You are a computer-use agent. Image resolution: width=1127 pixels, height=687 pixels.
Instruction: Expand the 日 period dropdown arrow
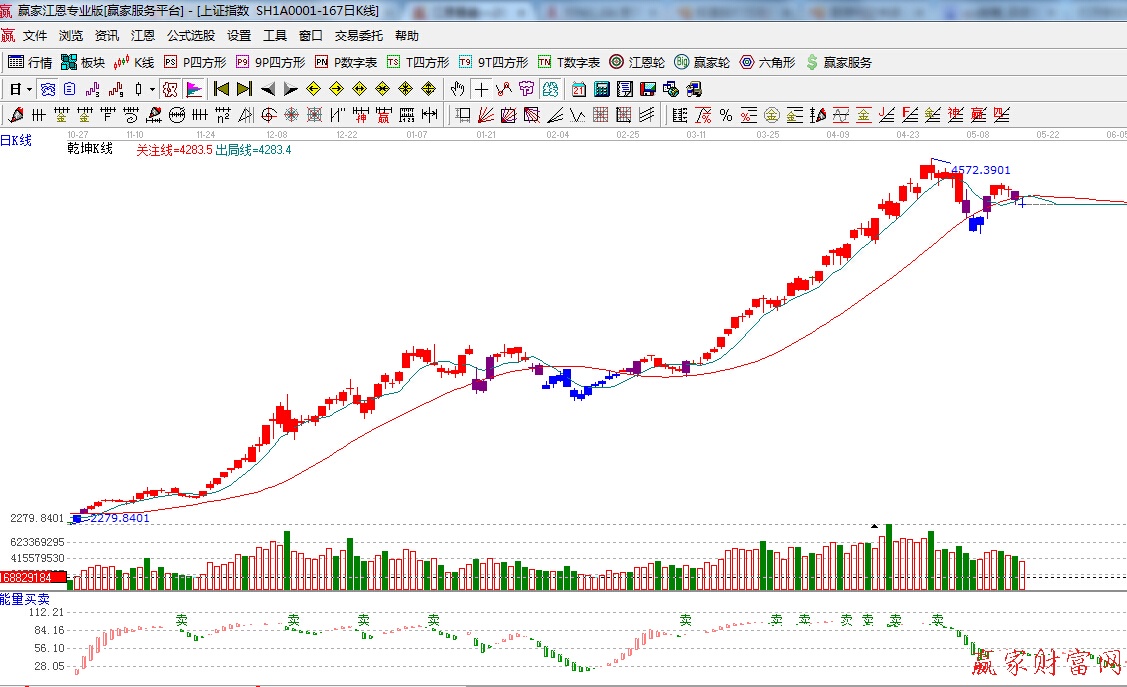(x=30, y=89)
